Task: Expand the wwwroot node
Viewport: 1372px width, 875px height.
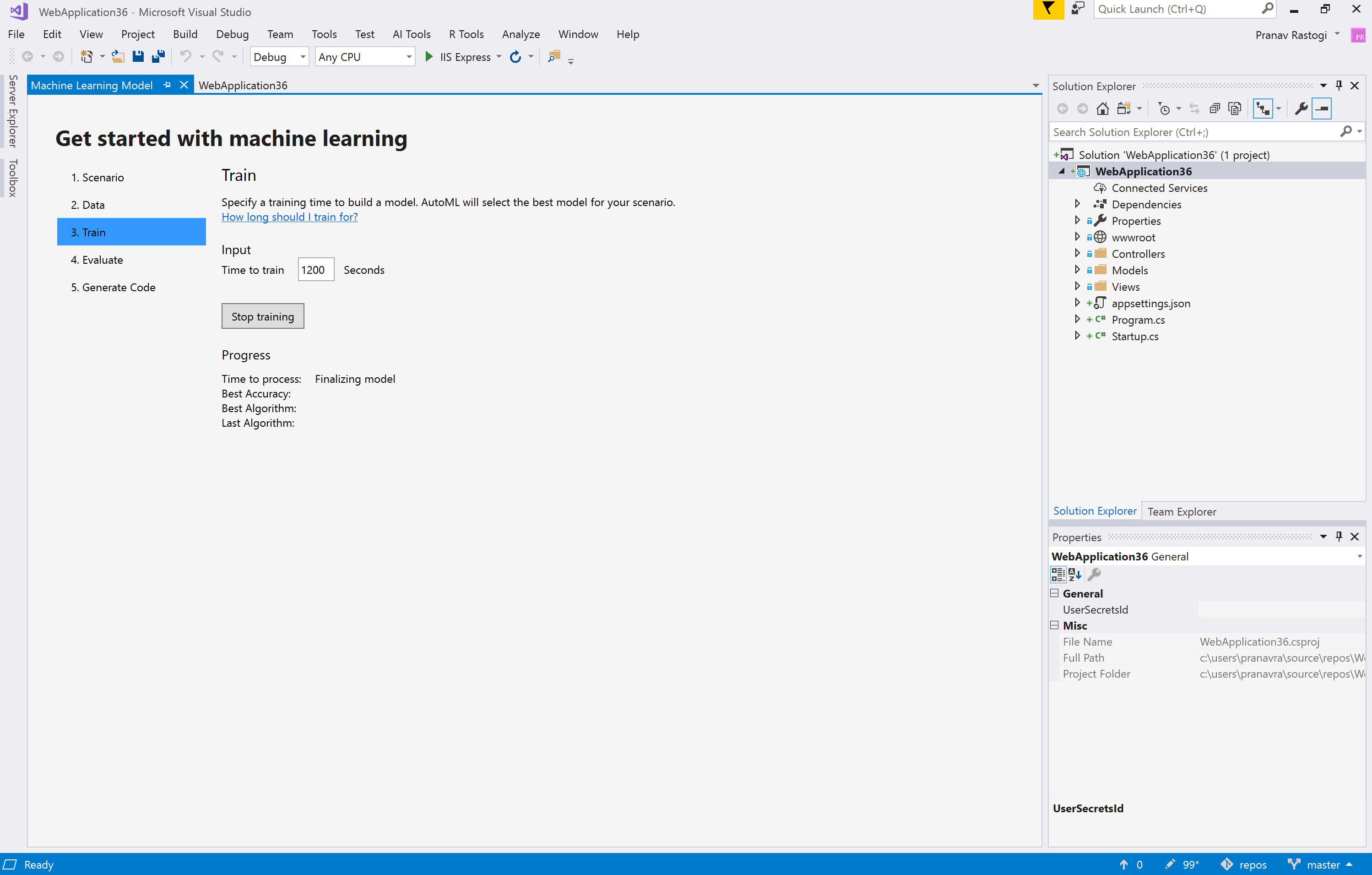Action: click(x=1077, y=237)
